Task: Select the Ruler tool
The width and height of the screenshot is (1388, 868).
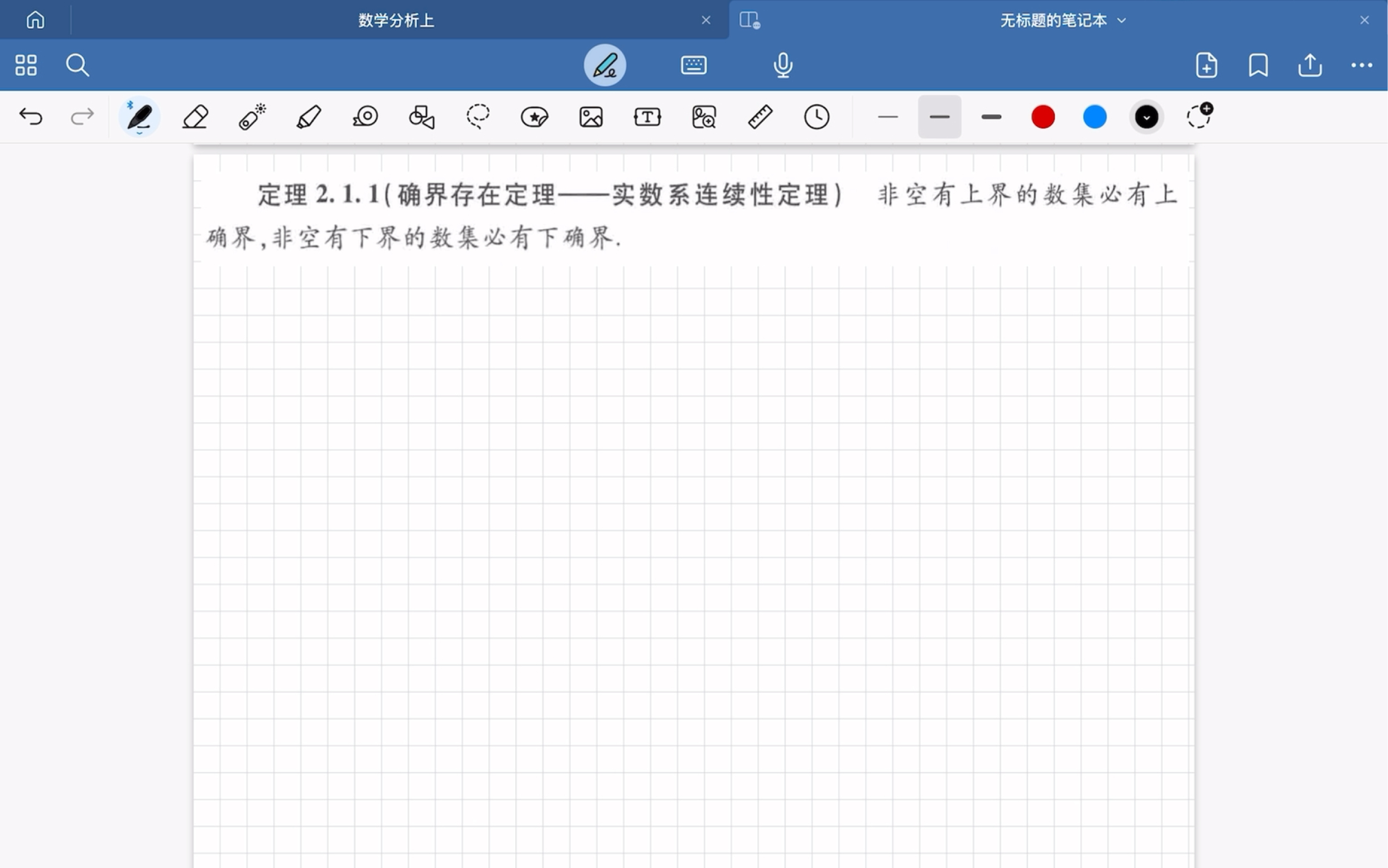Action: click(x=760, y=117)
